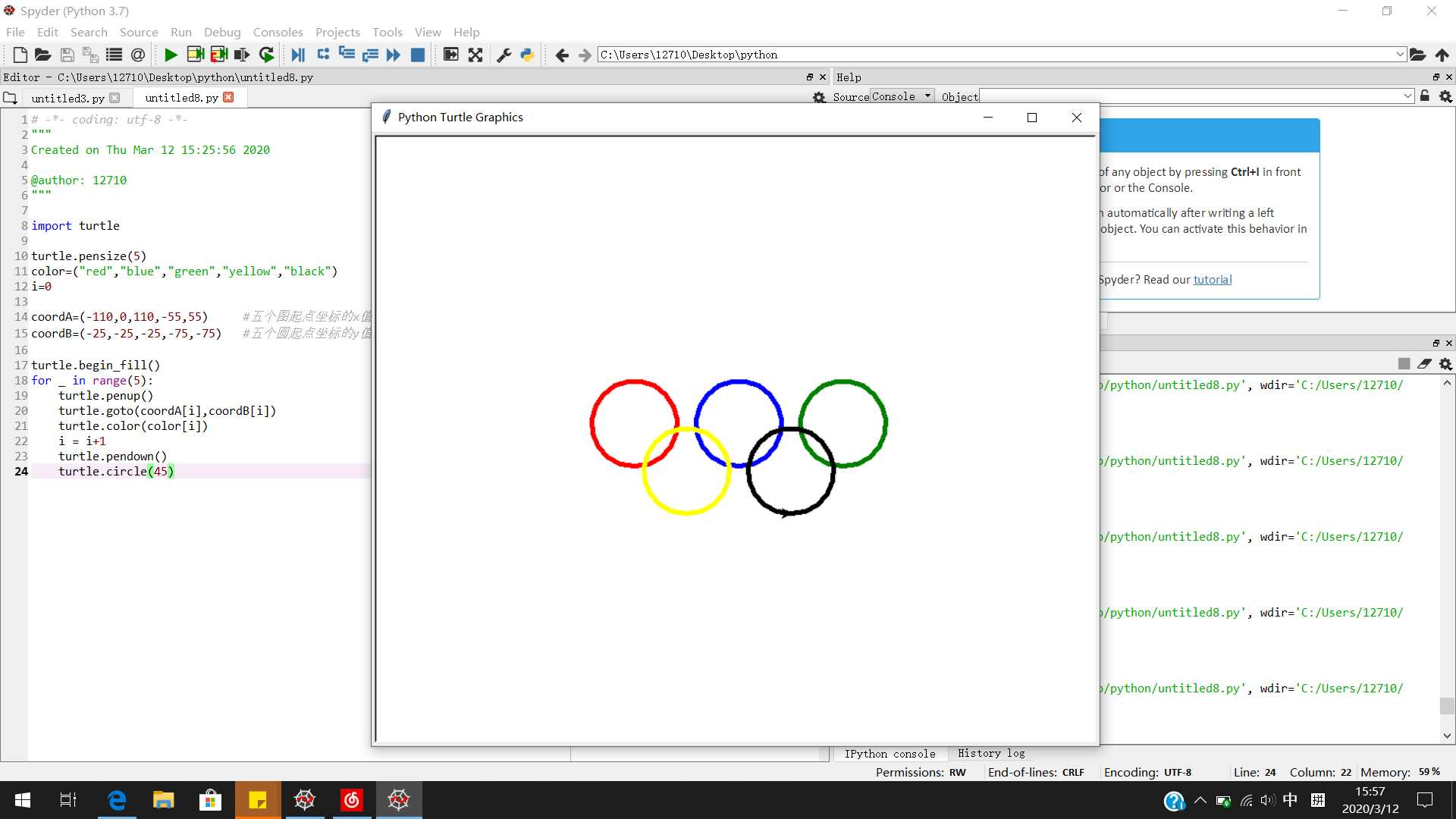Switch to untitled8.py tab
Image resolution: width=1456 pixels, height=819 pixels.
[x=180, y=97]
